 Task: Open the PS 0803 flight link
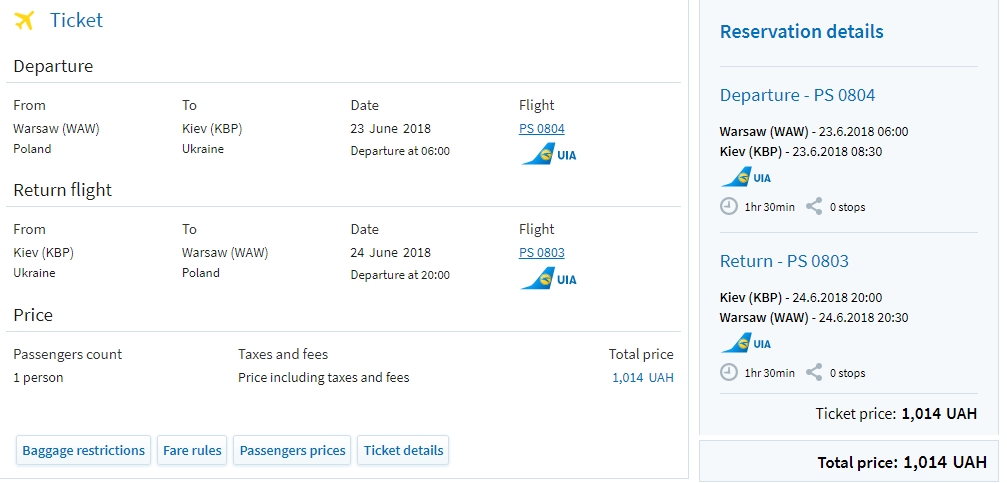pos(541,252)
